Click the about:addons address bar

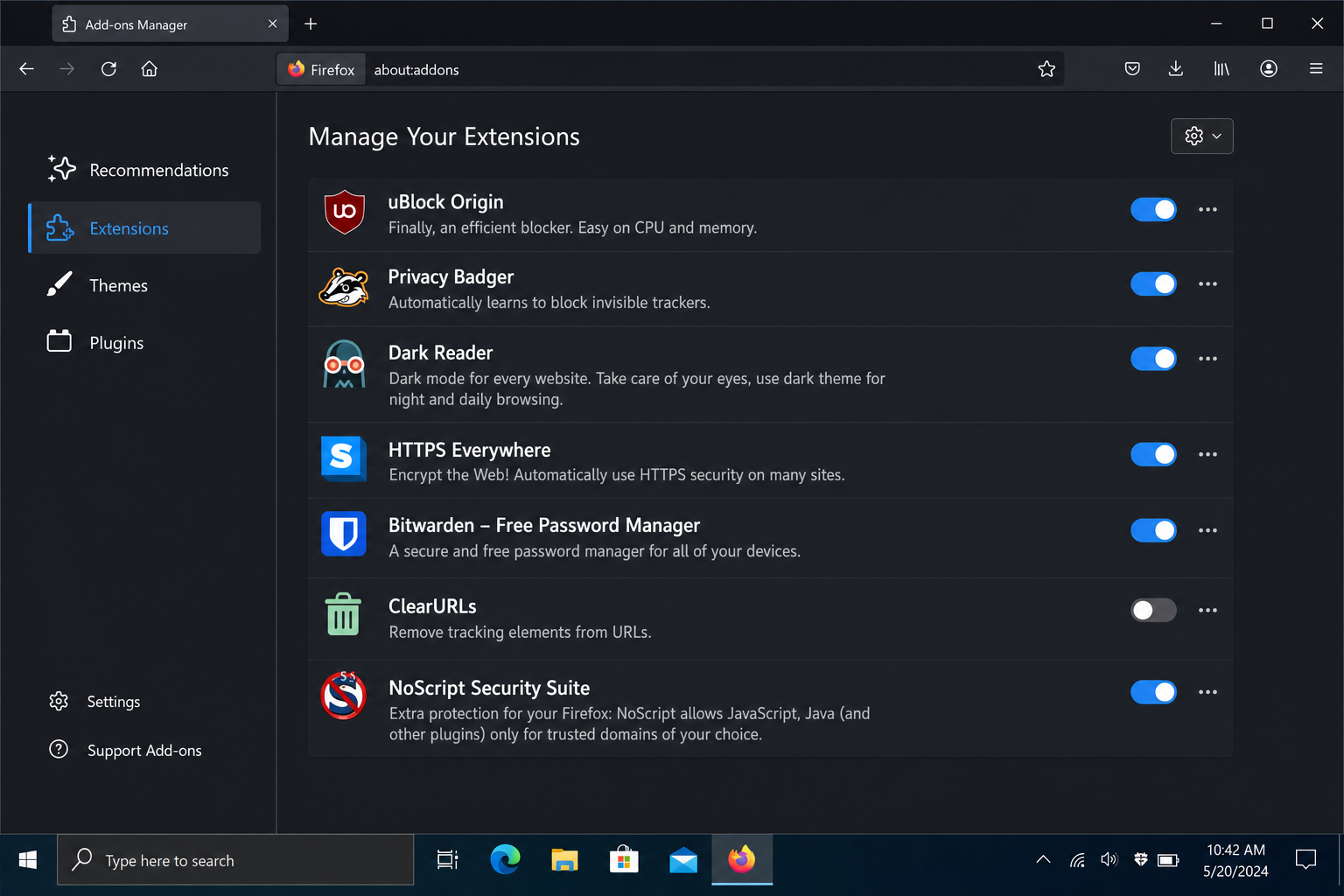670,69
